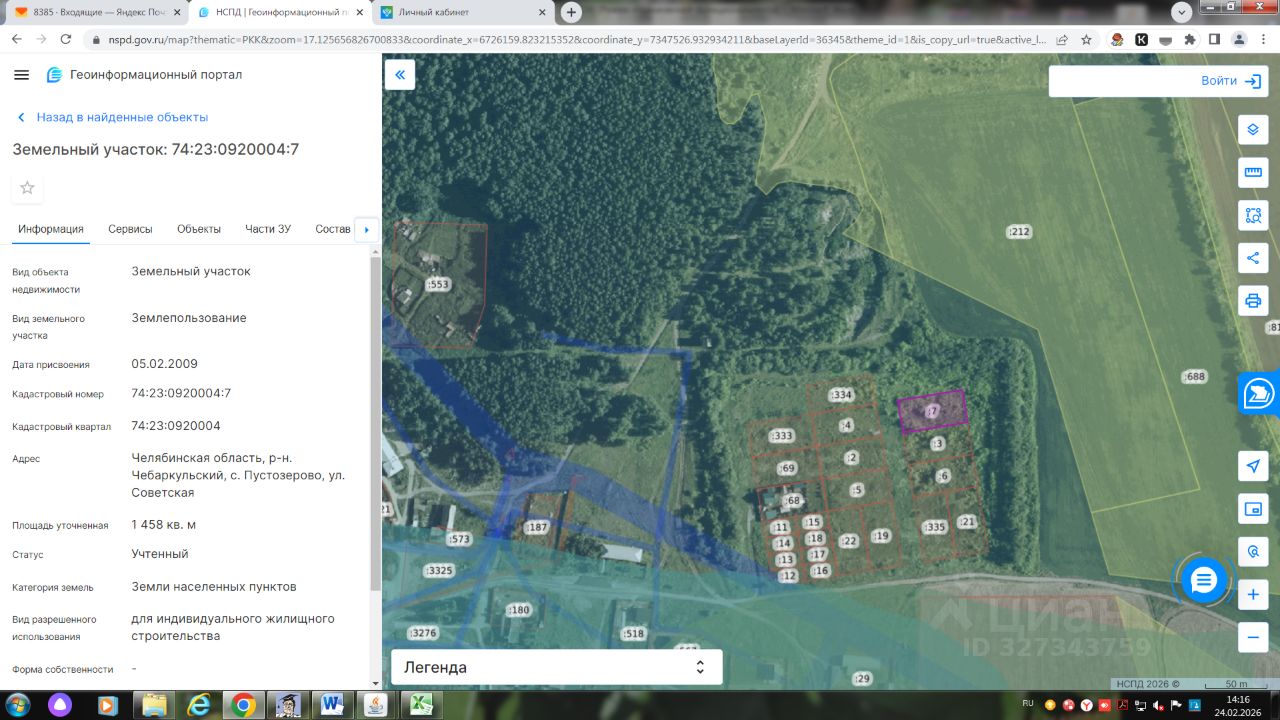The width and height of the screenshot is (1280, 720).
Task: Click parcel label :688 on the map
Action: (1194, 377)
